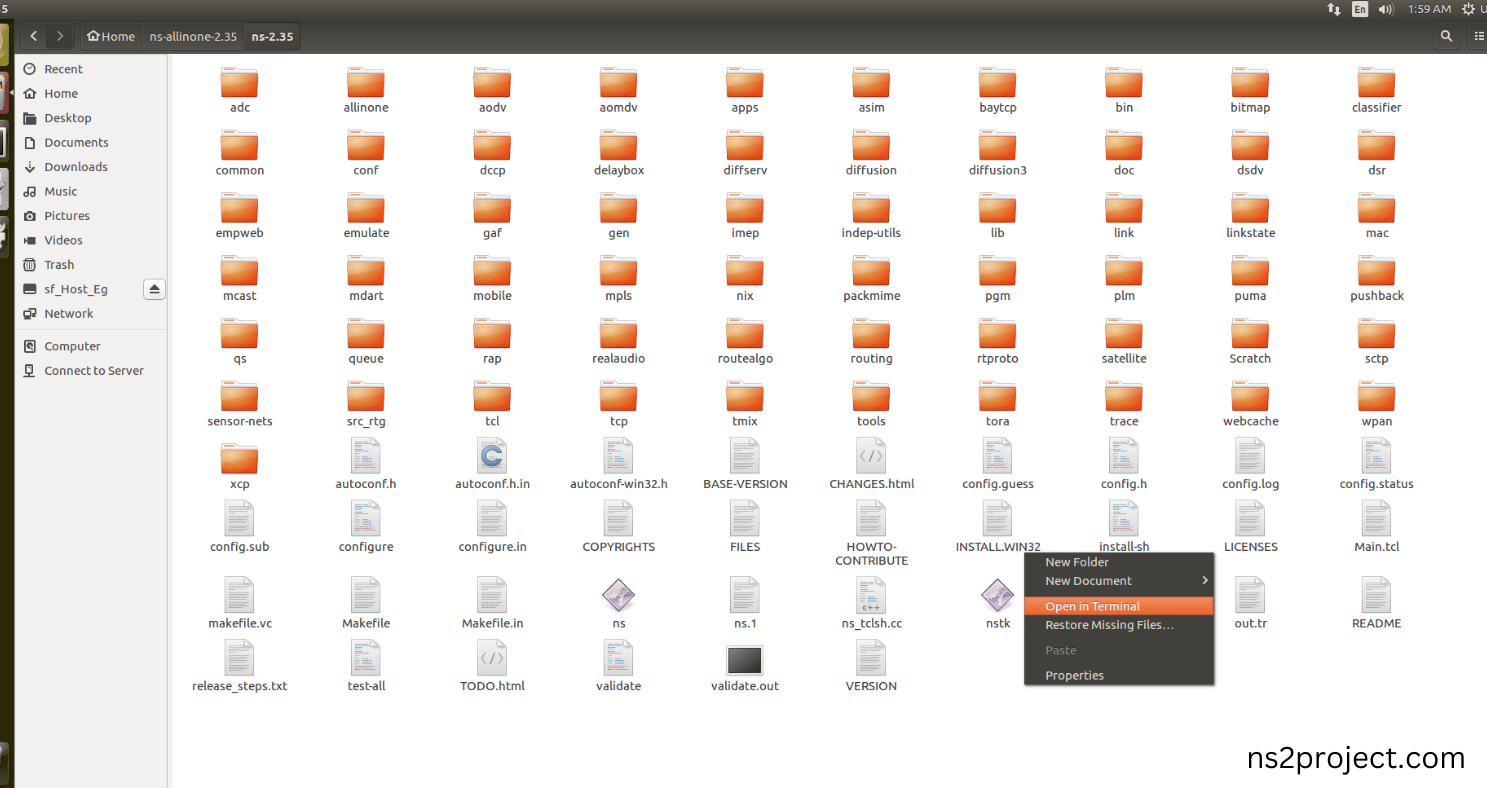
Task: Open Downloads in the sidebar
Action: coord(75,167)
